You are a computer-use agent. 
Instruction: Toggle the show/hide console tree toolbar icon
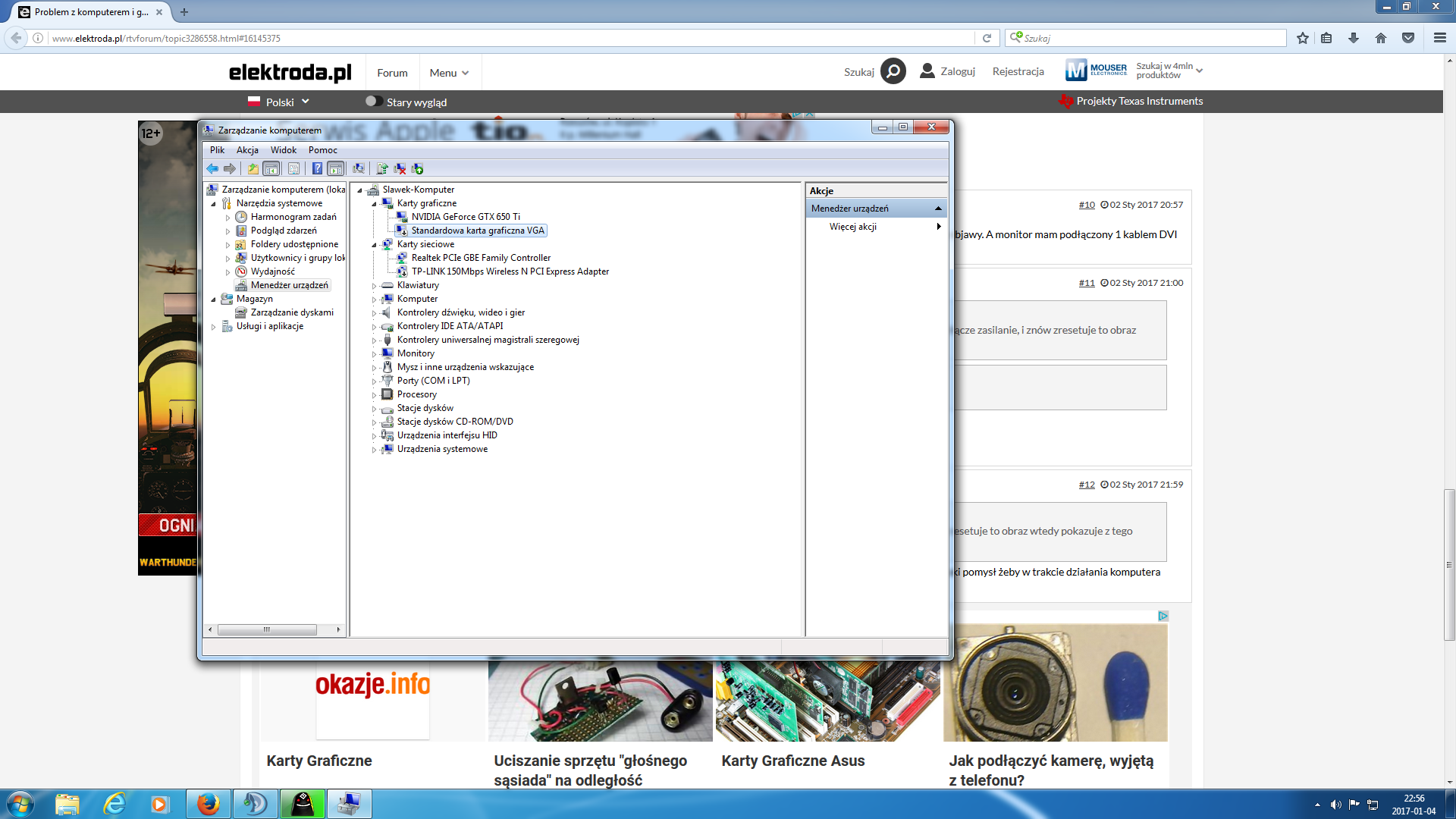(271, 168)
